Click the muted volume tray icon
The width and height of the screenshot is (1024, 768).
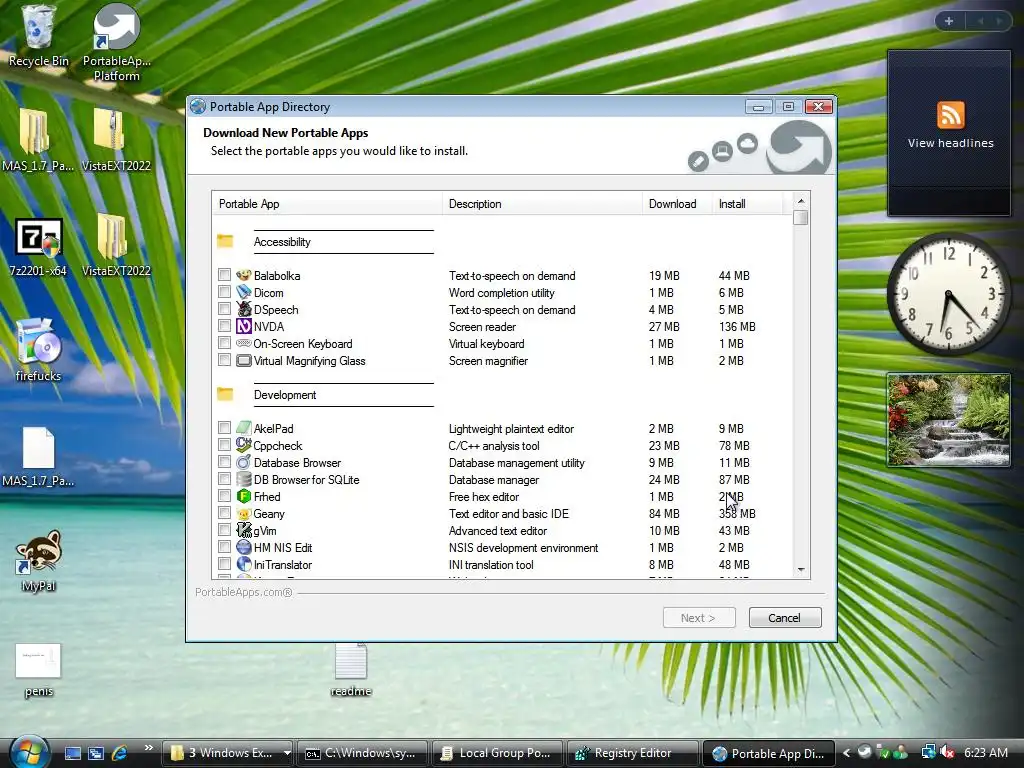pos(947,752)
